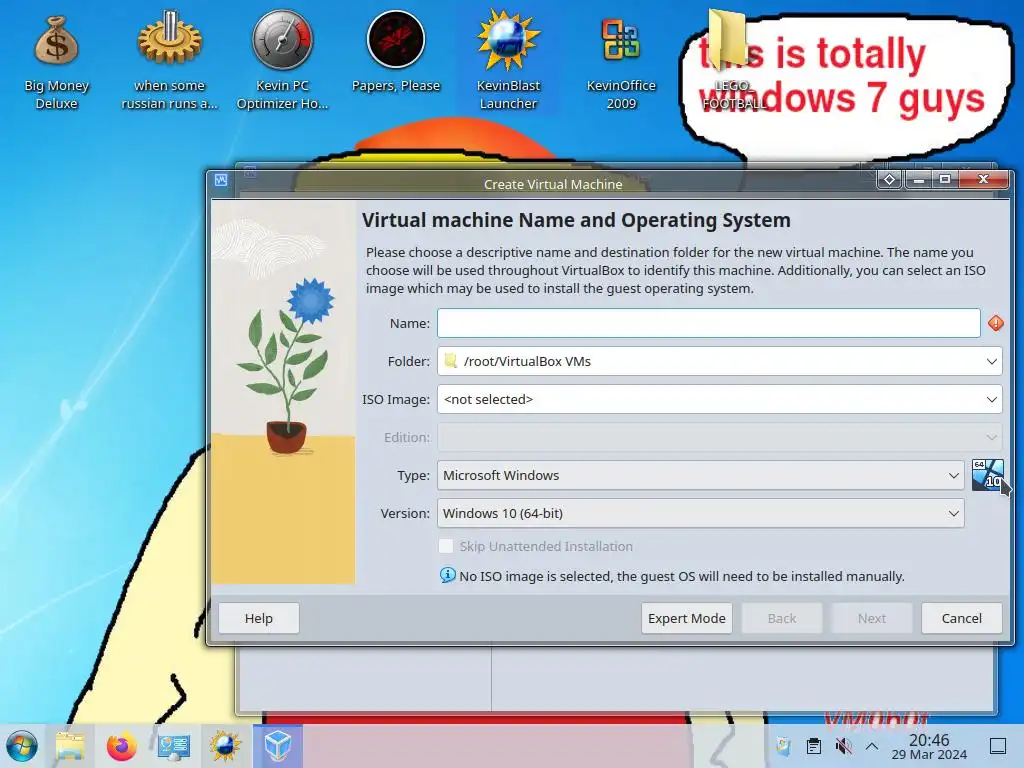
Task: Click the keep-above diamond titlebar button
Action: [x=889, y=179]
